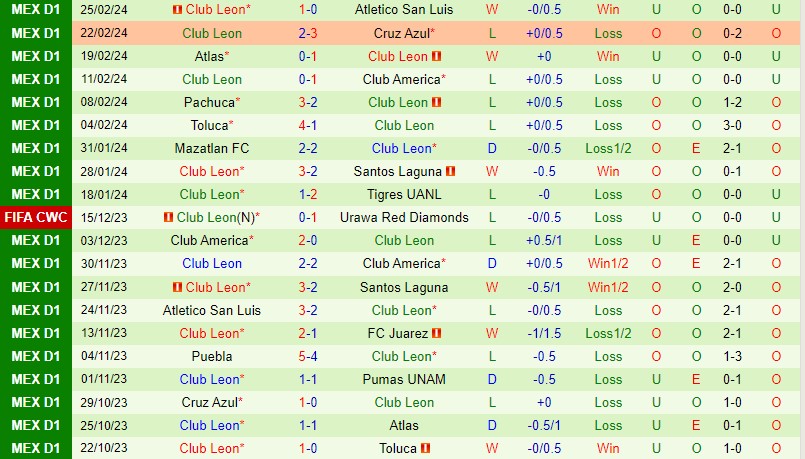Click the 4-1 Toluca match score

308,126
